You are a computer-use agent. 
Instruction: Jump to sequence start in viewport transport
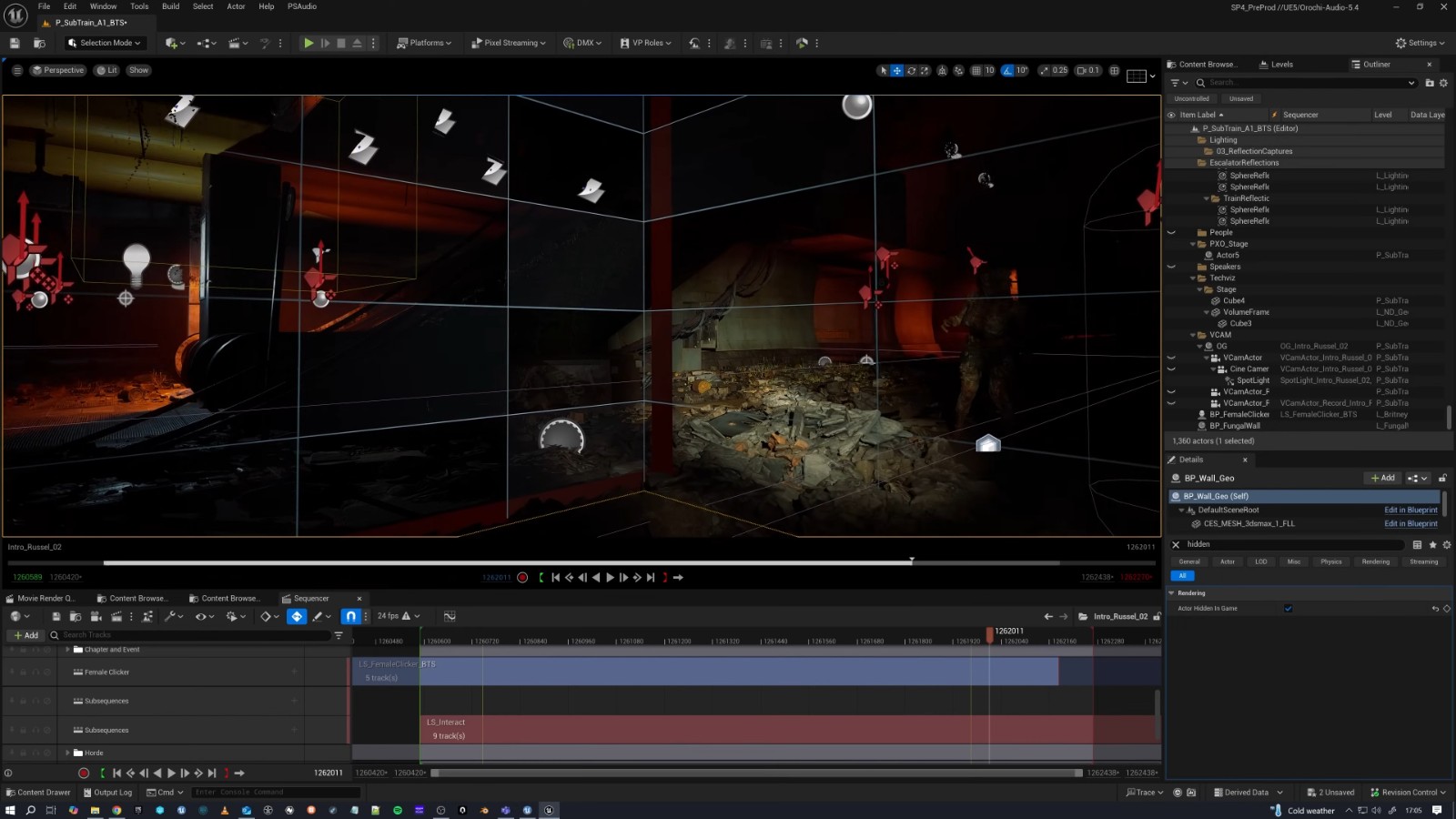pos(555,577)
